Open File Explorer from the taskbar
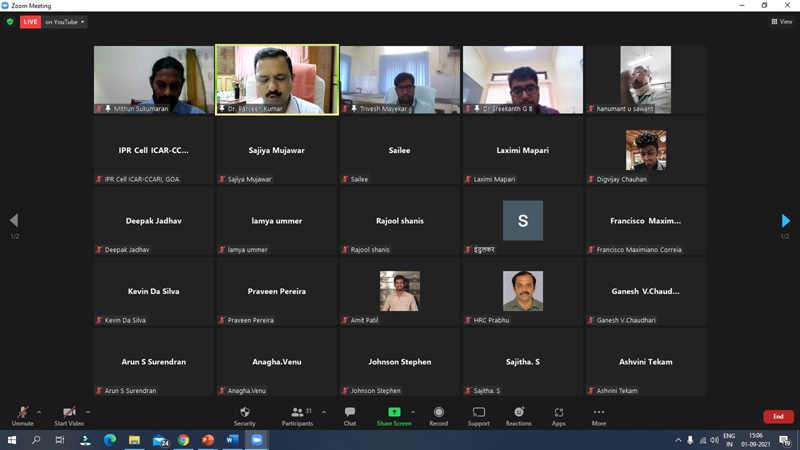Screen dimensions: 800x450 [x=134, y=440]
